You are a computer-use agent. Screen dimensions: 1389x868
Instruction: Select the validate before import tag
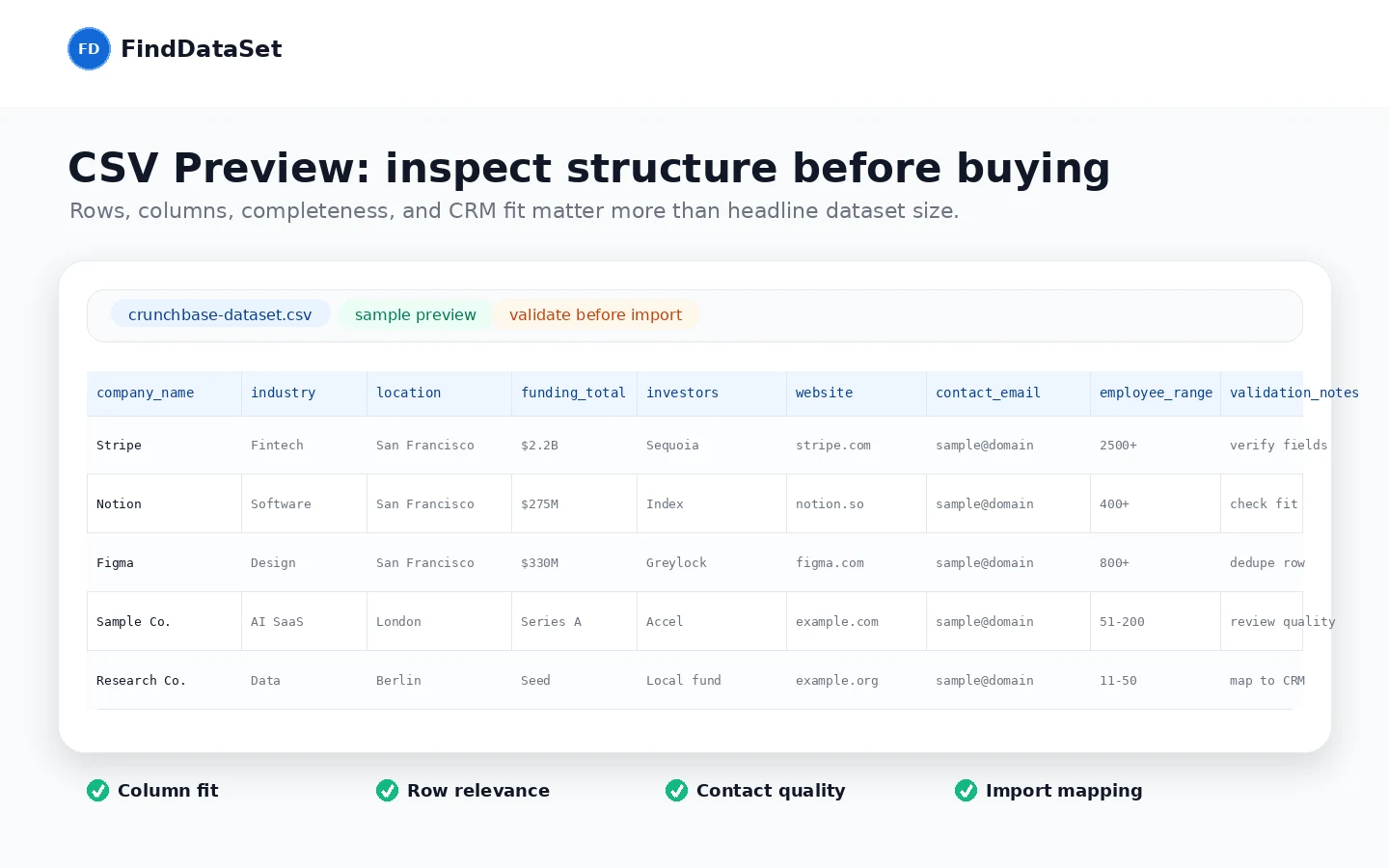click(x=595, y=314)
